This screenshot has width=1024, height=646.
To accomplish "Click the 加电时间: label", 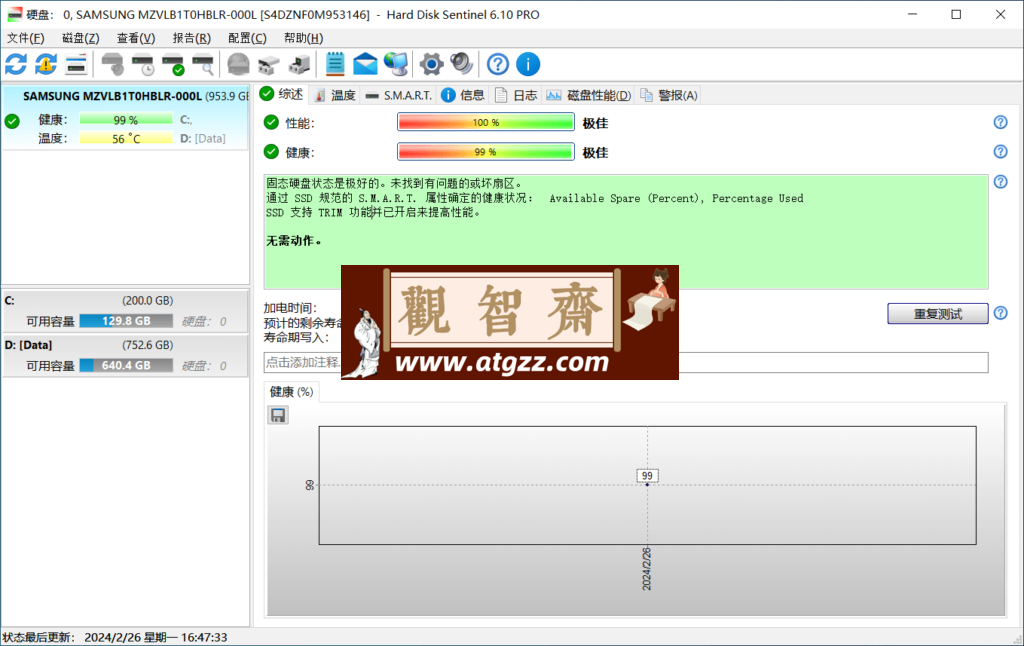I will (x=290, y=308).
